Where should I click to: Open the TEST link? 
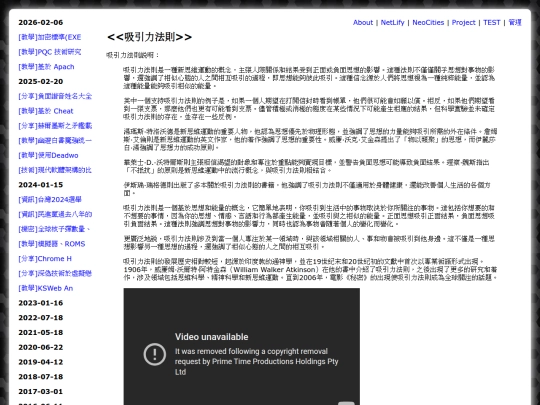tap(491, 22)
